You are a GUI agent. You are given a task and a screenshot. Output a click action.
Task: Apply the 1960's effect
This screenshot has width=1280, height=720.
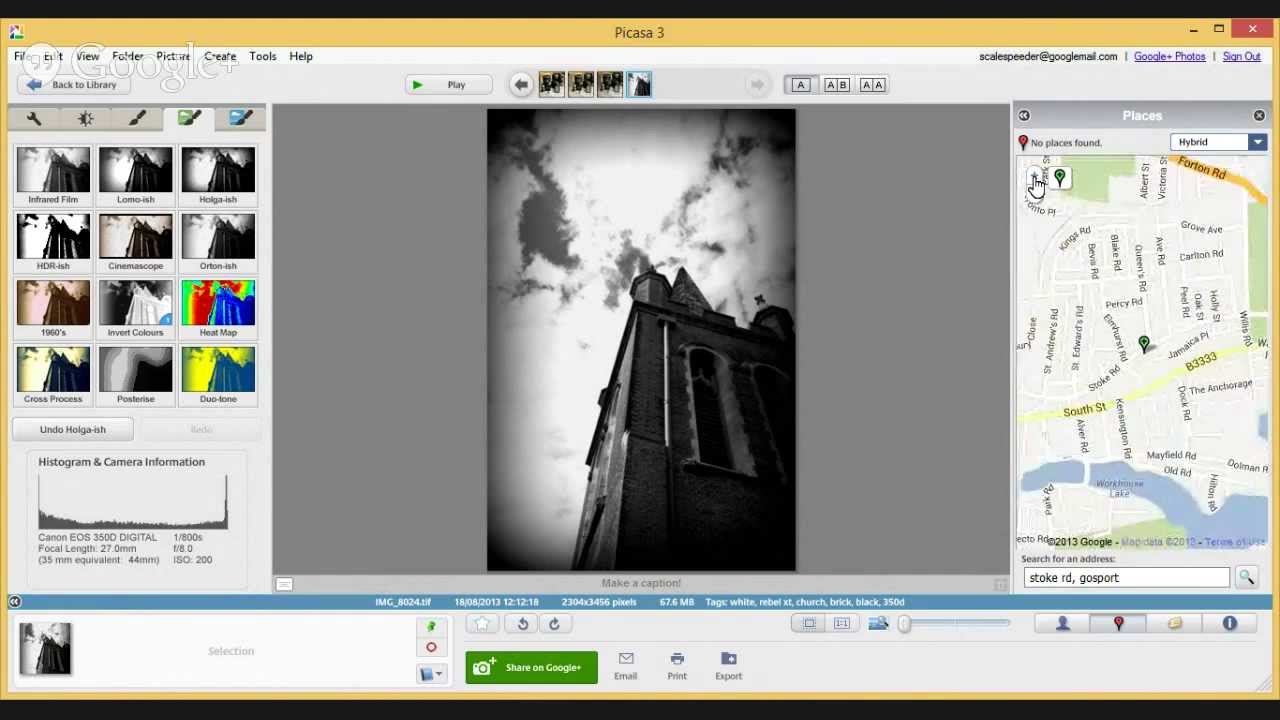[53, 308]
